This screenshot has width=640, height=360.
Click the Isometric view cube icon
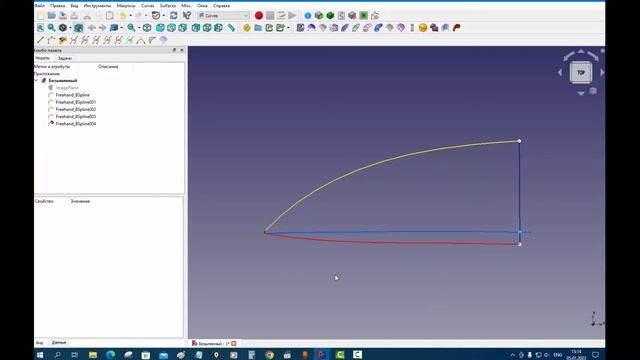tap(147, 28)
